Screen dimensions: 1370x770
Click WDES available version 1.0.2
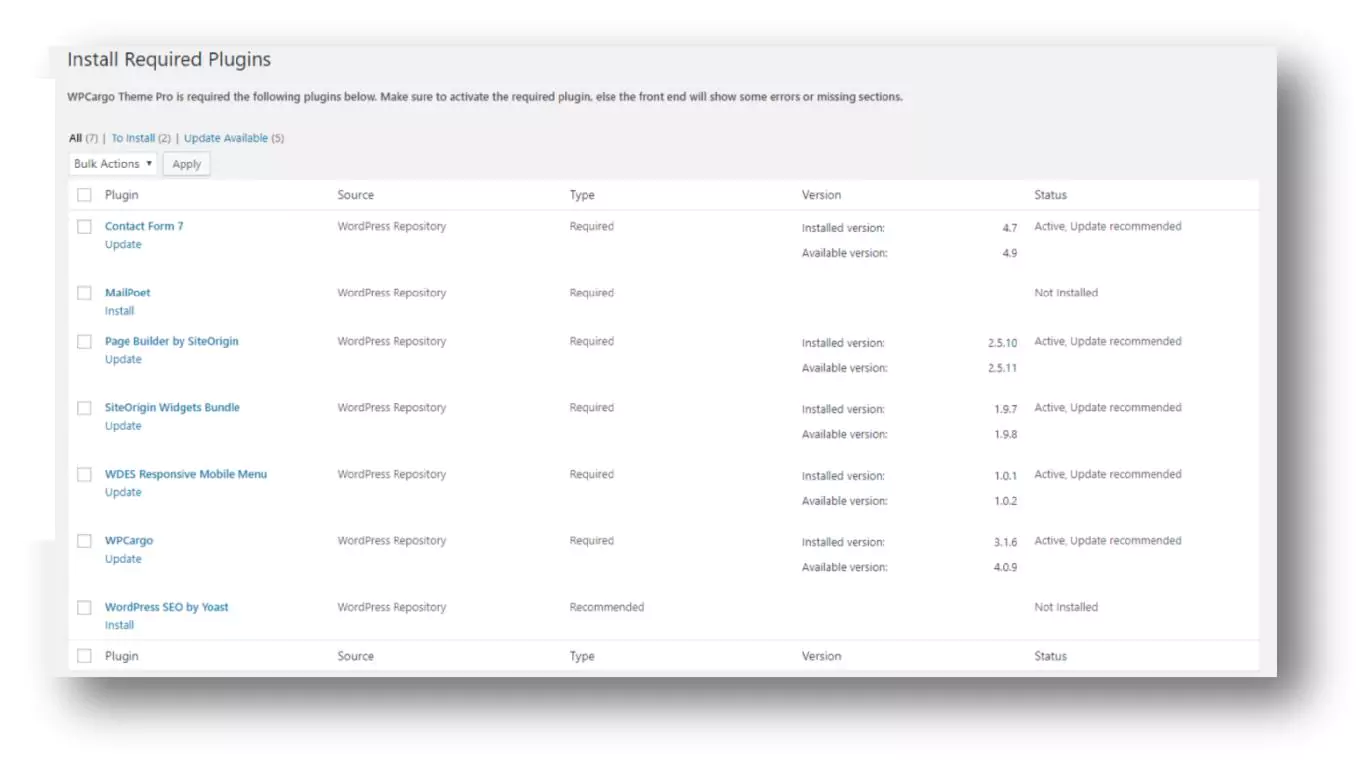[x=1006, y=501]
